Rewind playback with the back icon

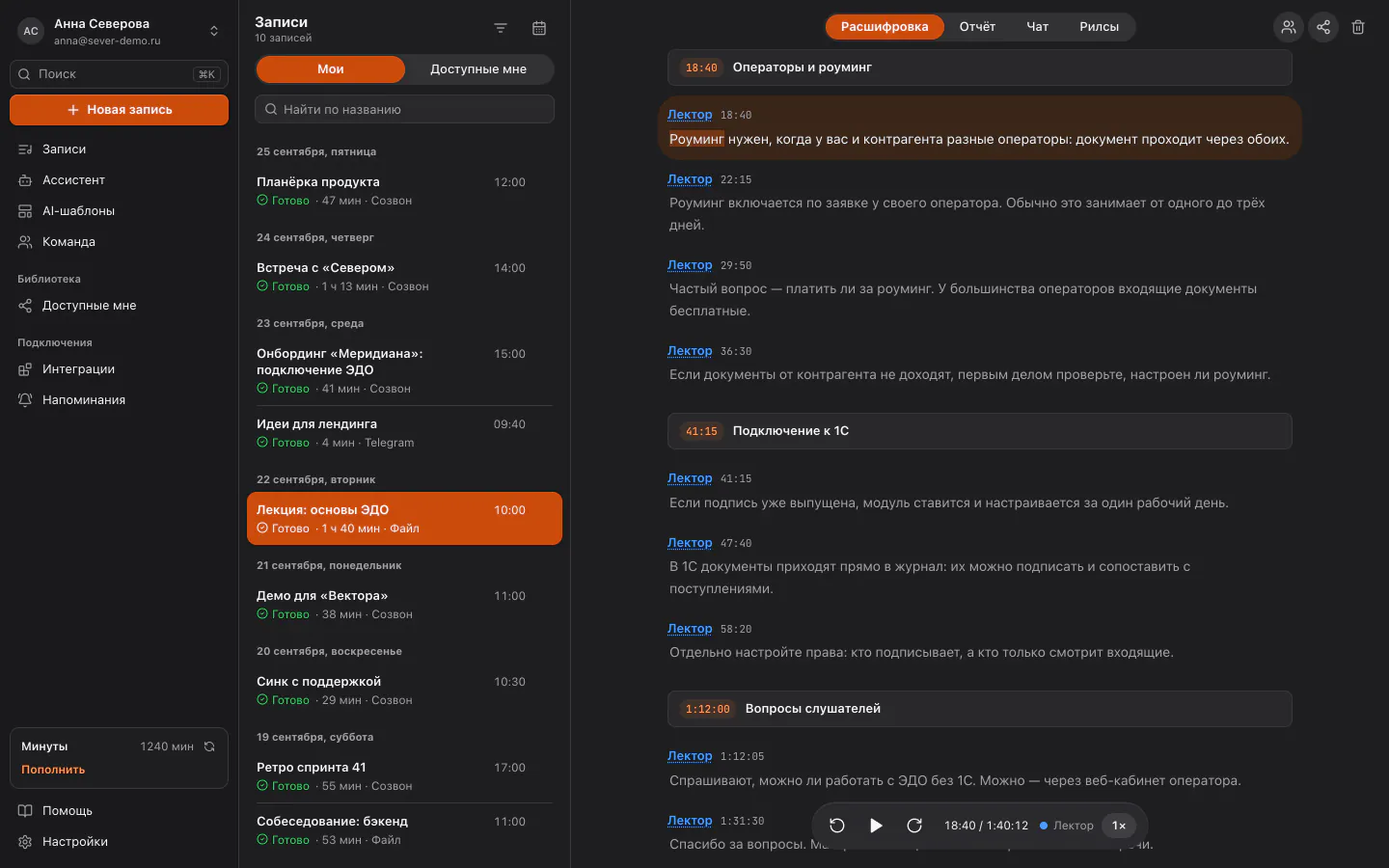click(837, 826)
